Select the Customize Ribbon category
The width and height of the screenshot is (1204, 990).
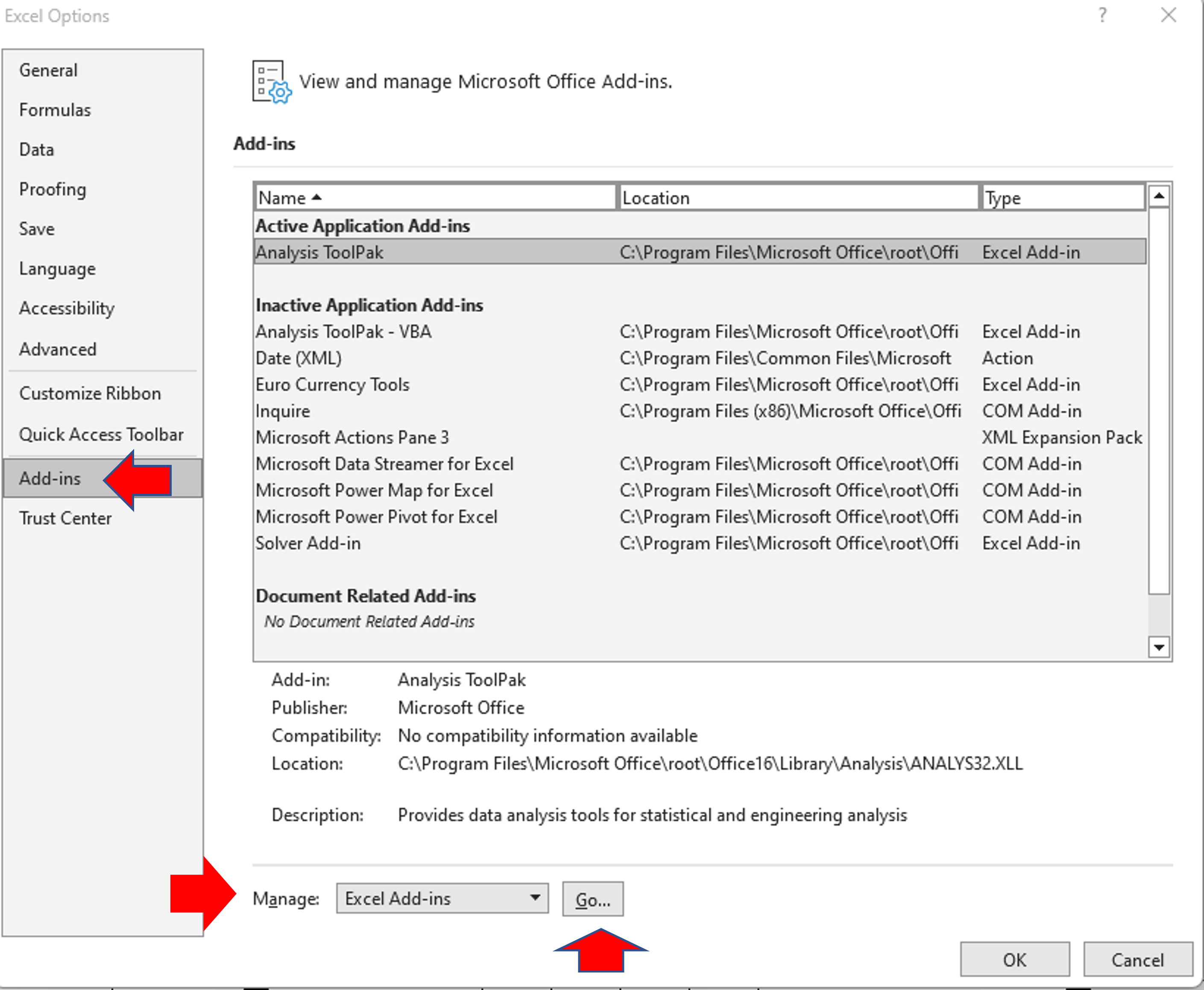click(x=90, y=394)
